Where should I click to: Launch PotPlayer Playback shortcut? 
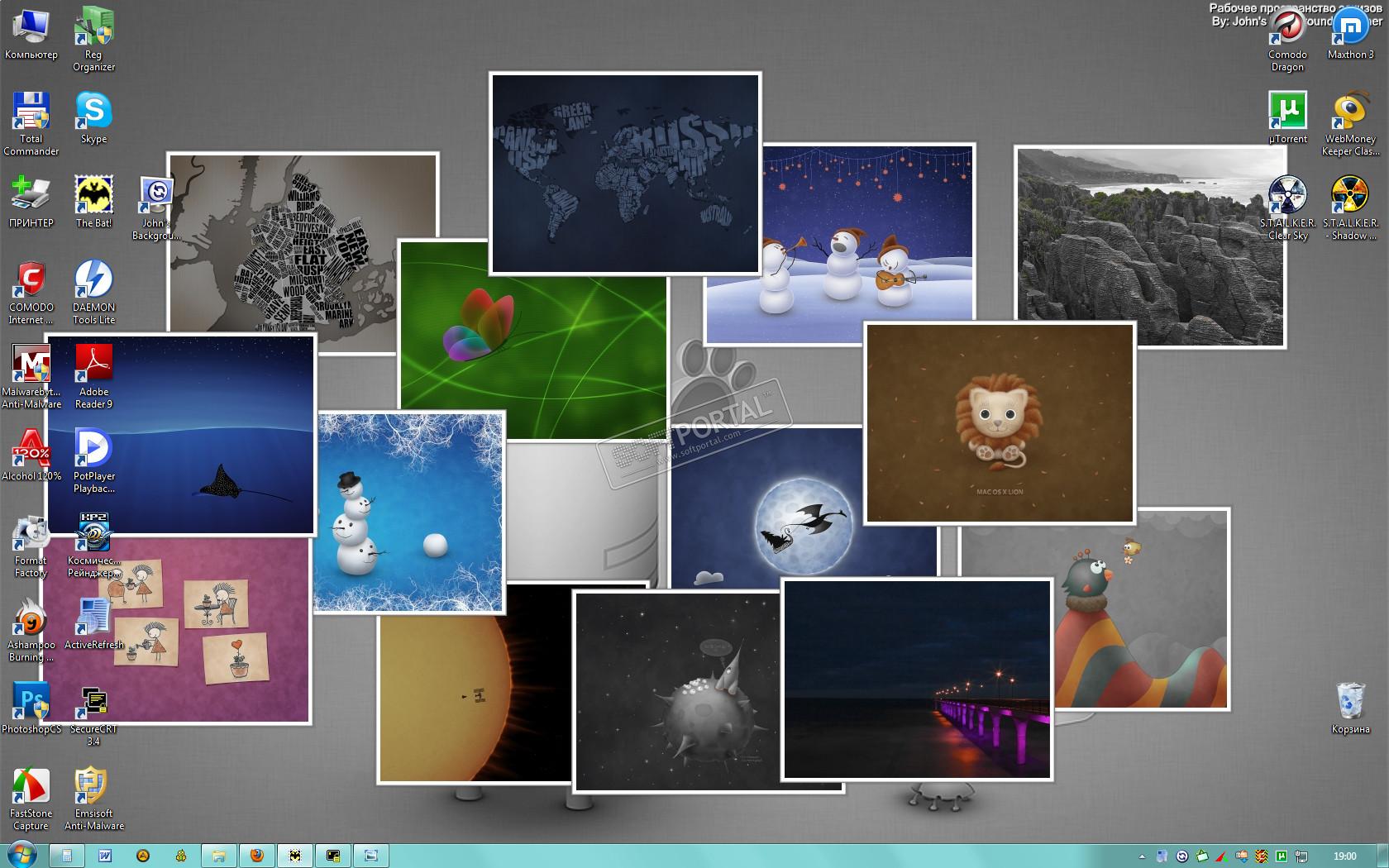coord(93,461)
